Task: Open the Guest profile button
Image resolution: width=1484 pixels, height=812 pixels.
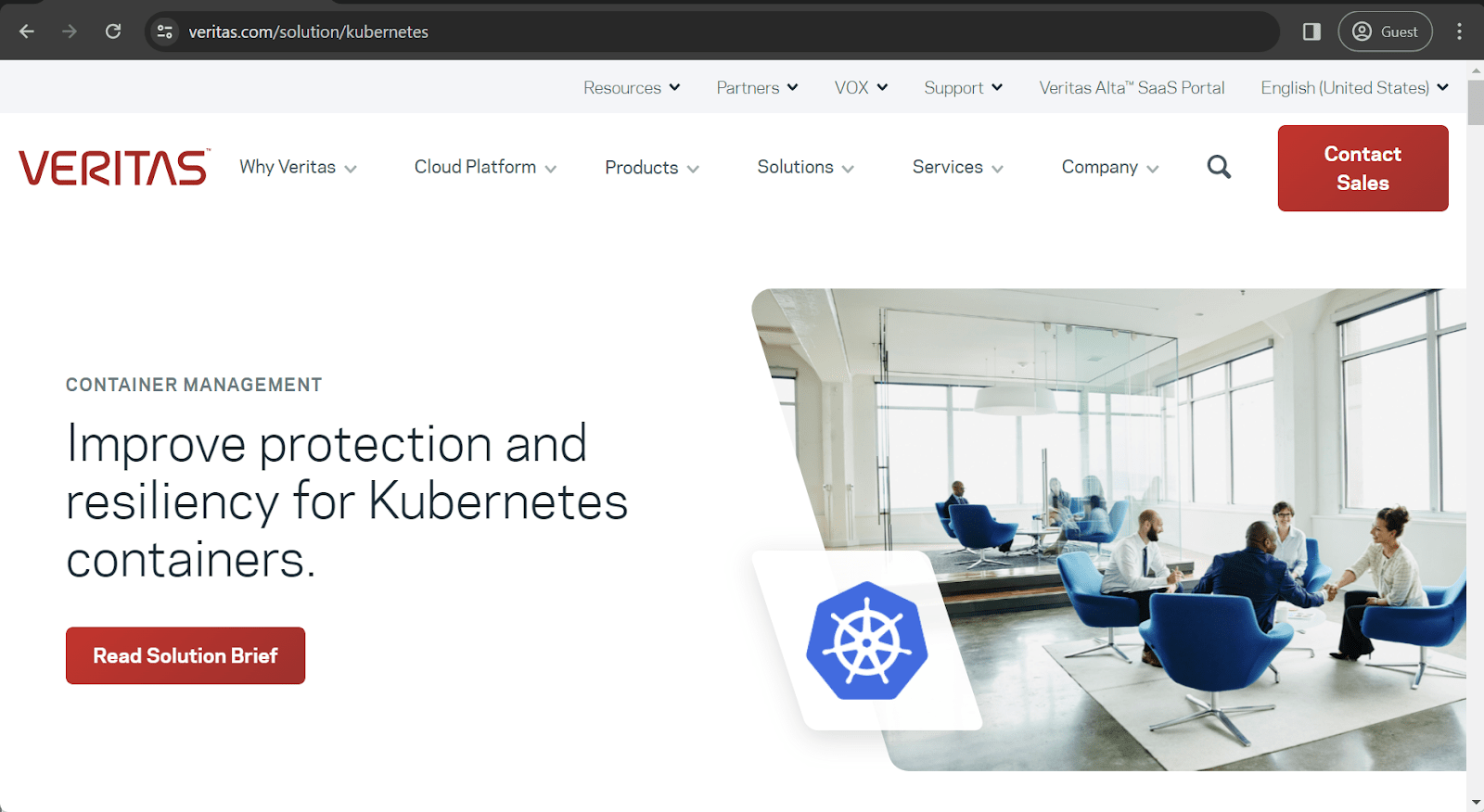Action: 1385,32
